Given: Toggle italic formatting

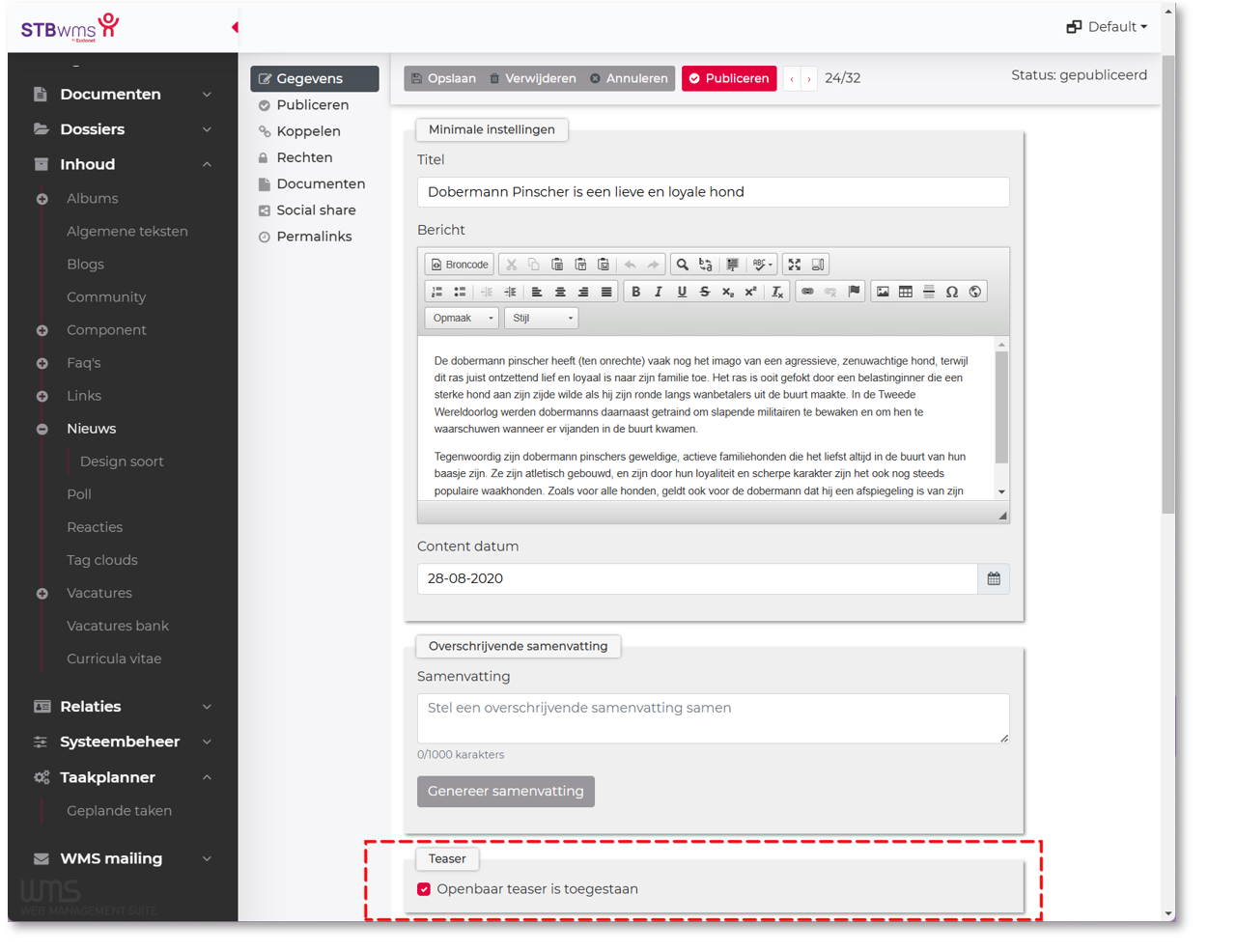Looking at the screenshot, I should (659, 292).
